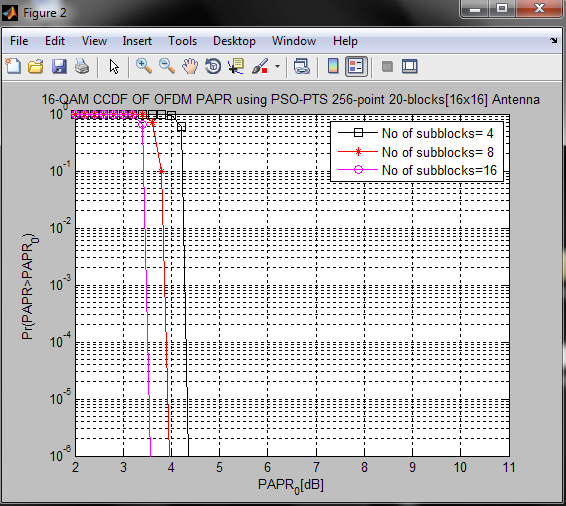
Task: Toggle the legend toolbar button
Action: point(356,66)
